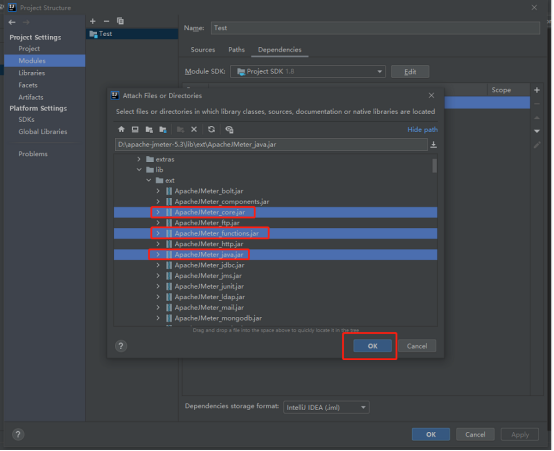The height and width of the screenshot is (451, 554).
Task: Cancel the Attach Files dialog
Action: [417, 346]
